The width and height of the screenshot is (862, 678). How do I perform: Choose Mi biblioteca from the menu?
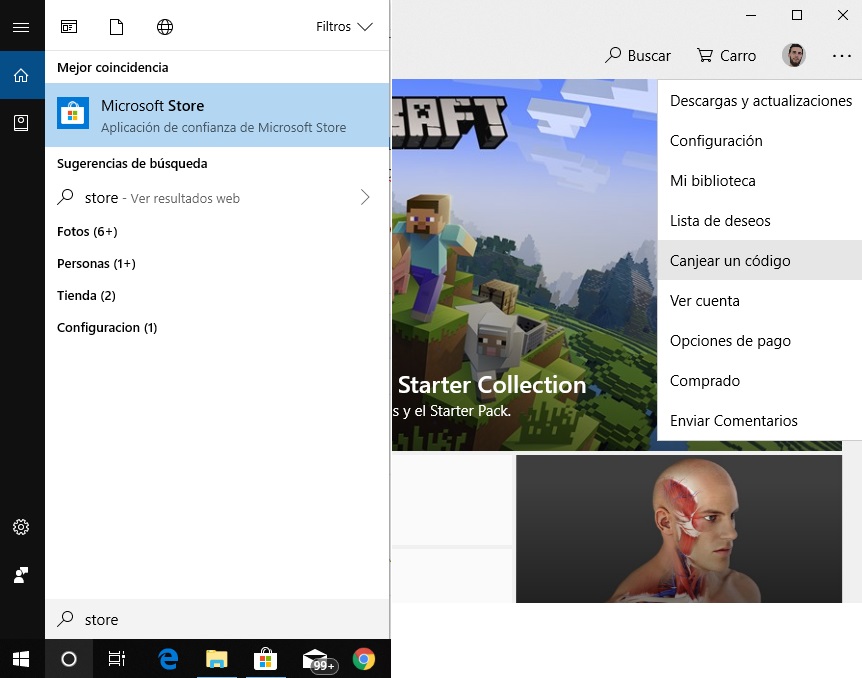click(712, 181)
